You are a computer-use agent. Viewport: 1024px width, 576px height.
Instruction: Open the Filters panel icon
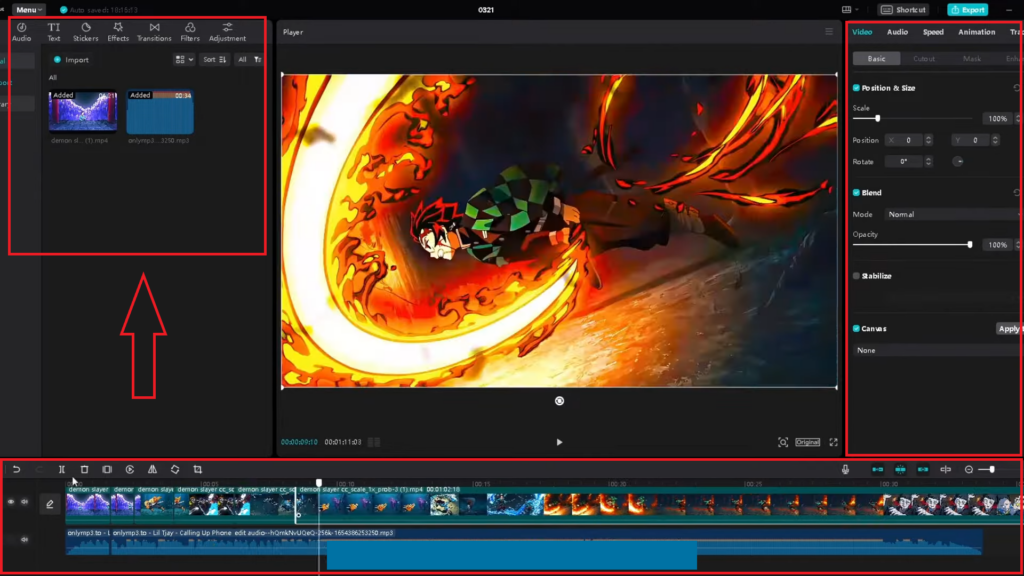[190, 31]
